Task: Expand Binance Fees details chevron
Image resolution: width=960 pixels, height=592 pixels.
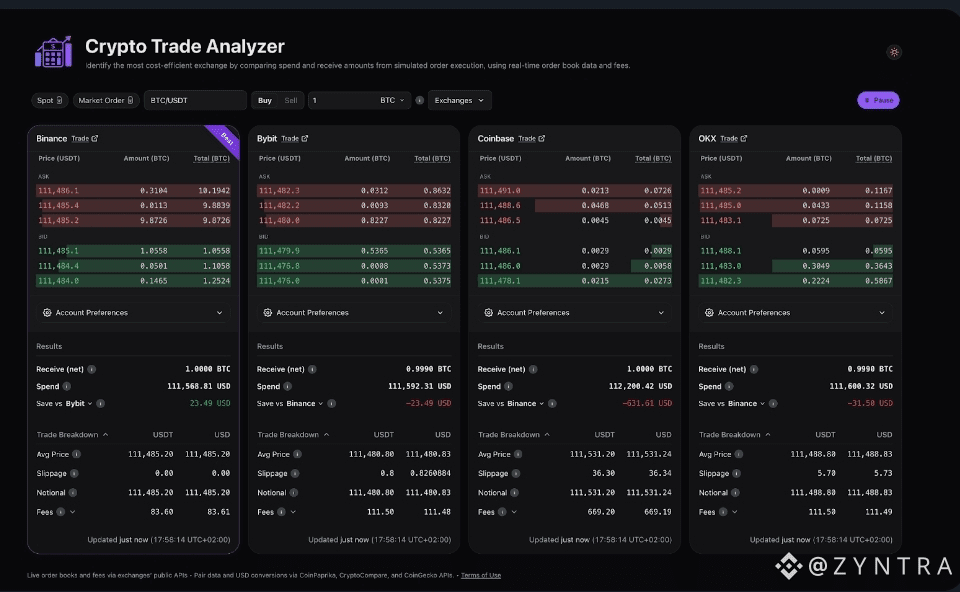Action: [72, 512]
